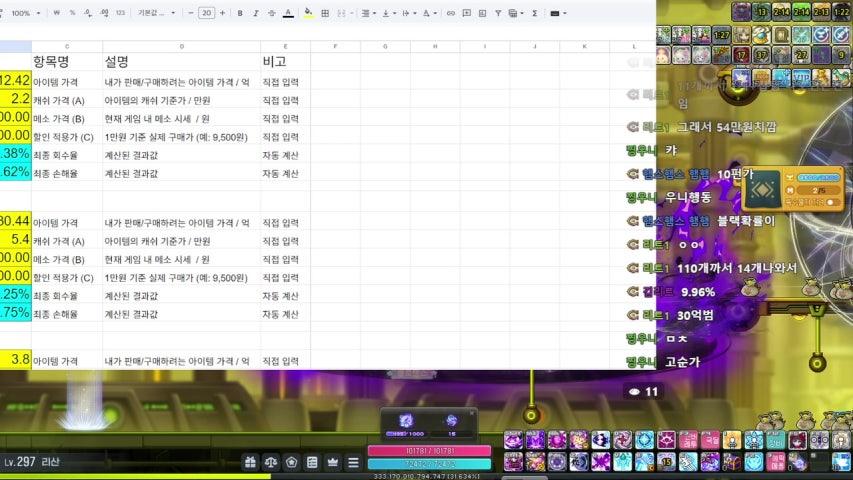Increase font size with plus button
The image size is (853, 480).
tap(222, 13)
